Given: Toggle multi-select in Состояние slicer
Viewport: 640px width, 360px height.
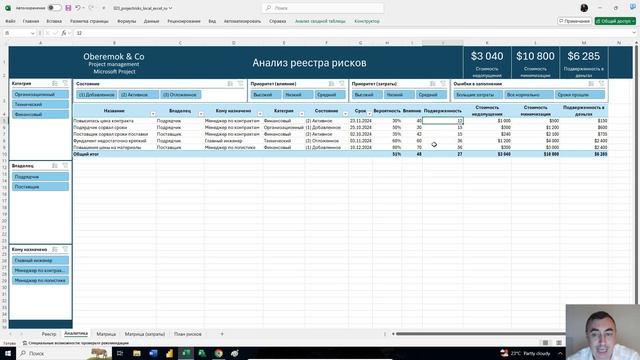Looking at the screenshot, I should pos(230,84).
